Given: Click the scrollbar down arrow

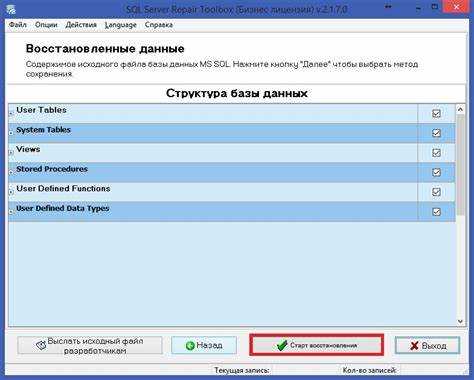Looking at the screenshot, I should (x=460, y=321).
